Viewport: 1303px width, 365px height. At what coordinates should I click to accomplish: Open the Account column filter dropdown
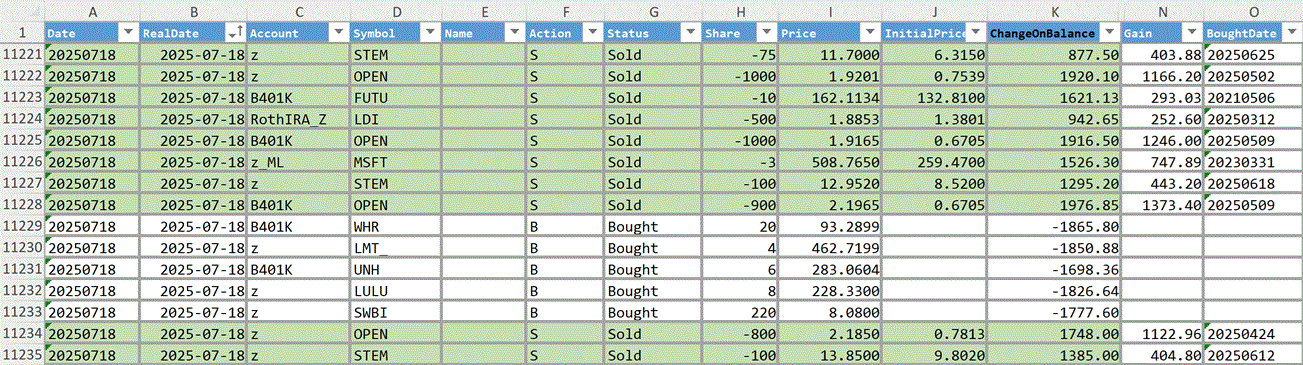tap(338, 33)
